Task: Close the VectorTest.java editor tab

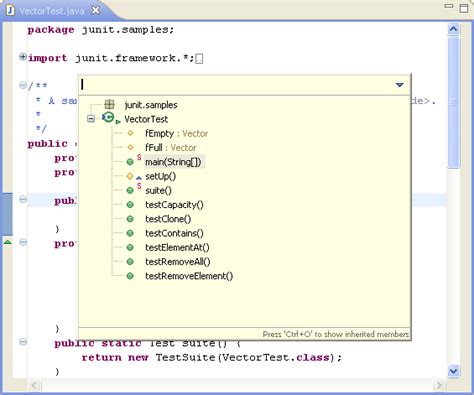Action: point(96,10)
